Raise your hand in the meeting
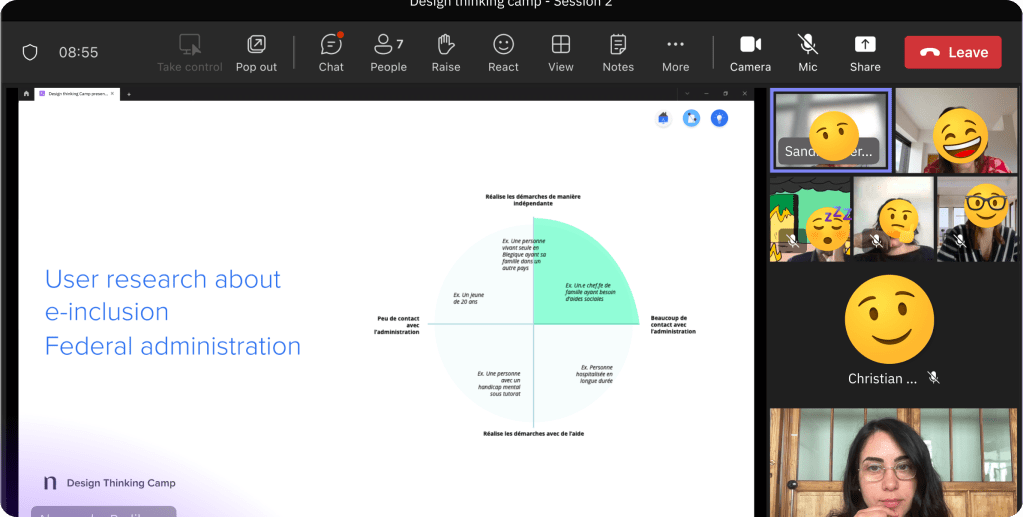 (x=446, y=53)
